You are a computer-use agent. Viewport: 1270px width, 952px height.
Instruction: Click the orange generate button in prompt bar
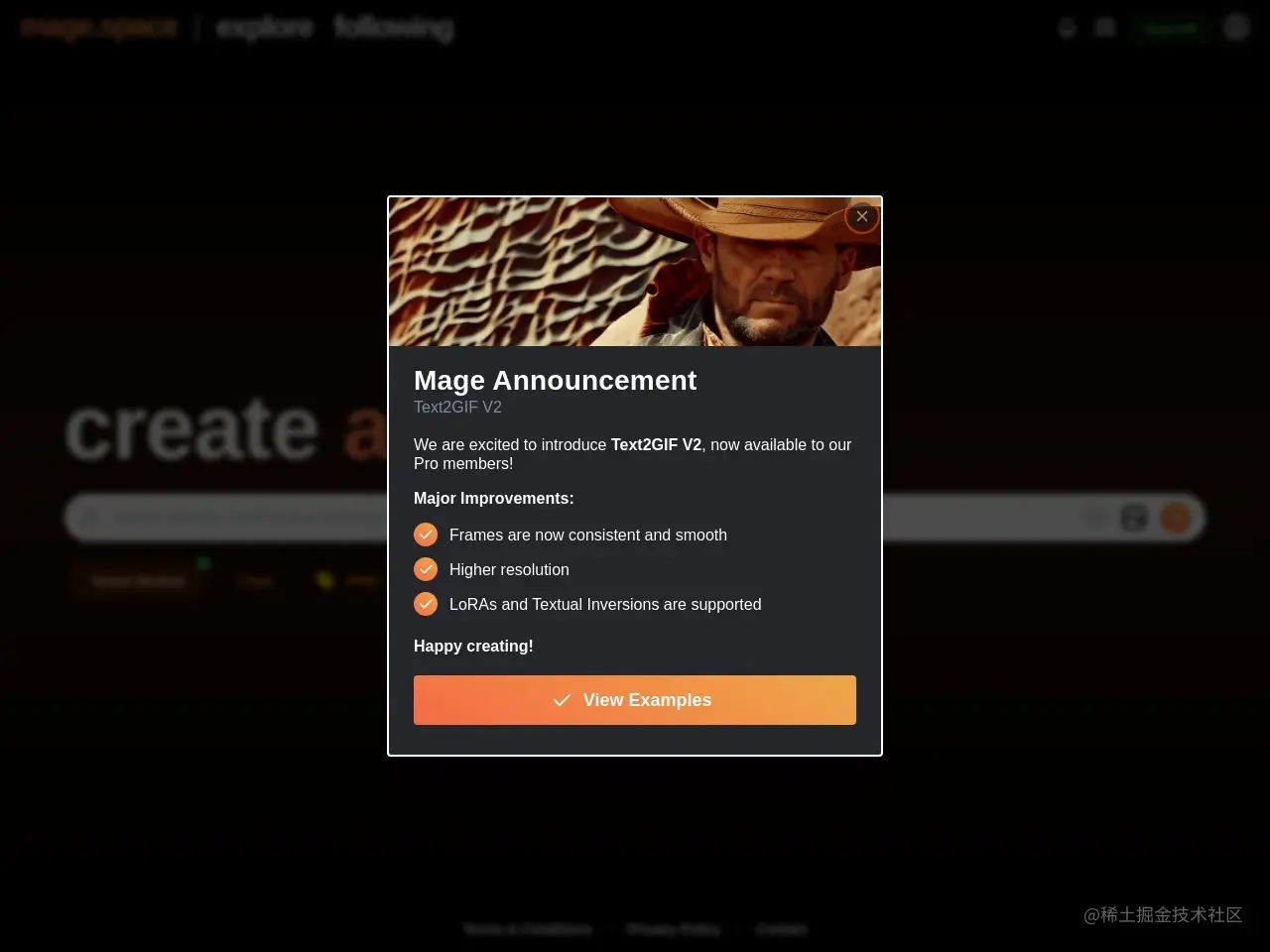[x=1176, y=518]
